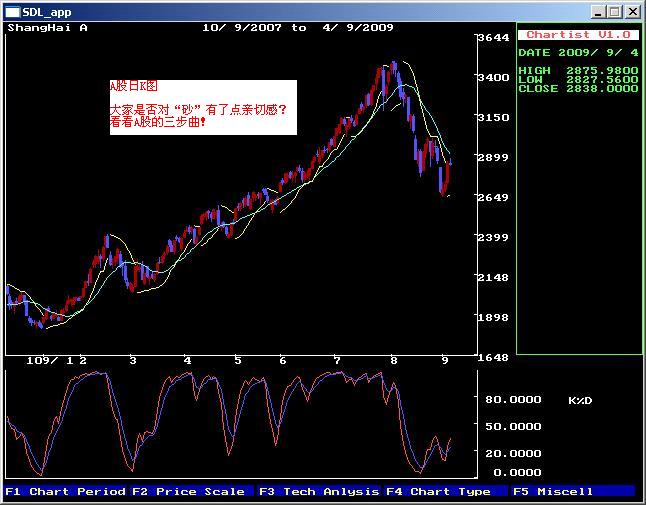This screenshot has width=646, height=505.
Task: Click month 5 marker on time axis
Action: pos(238,361)
